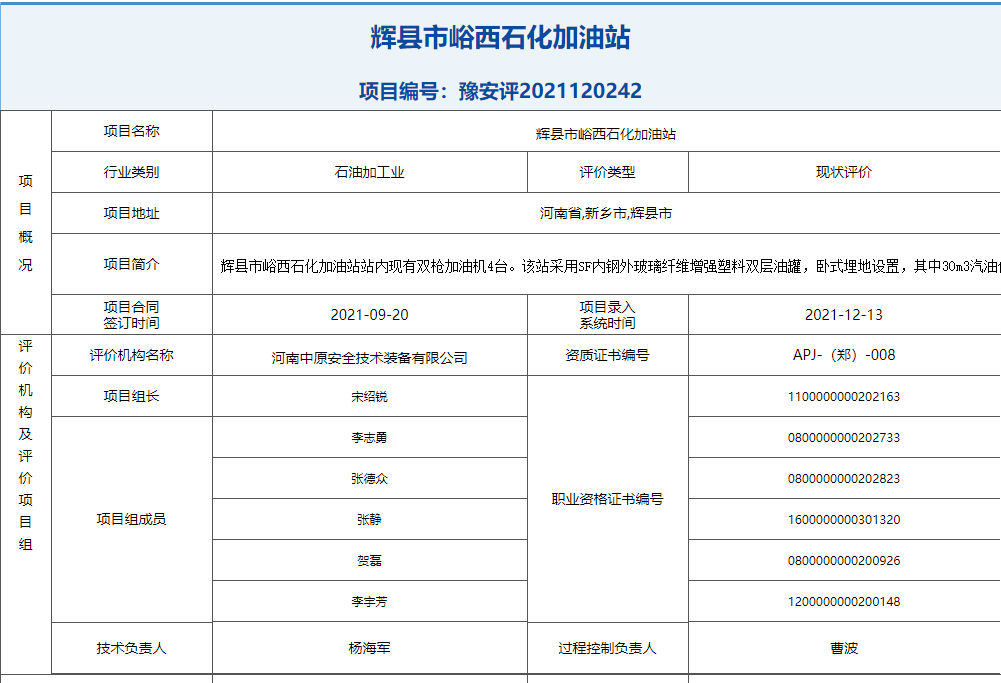Viewport: 1001px width, 683px height.
Task: Select team member 李宇芳
Action: click(x=370, y=601)
